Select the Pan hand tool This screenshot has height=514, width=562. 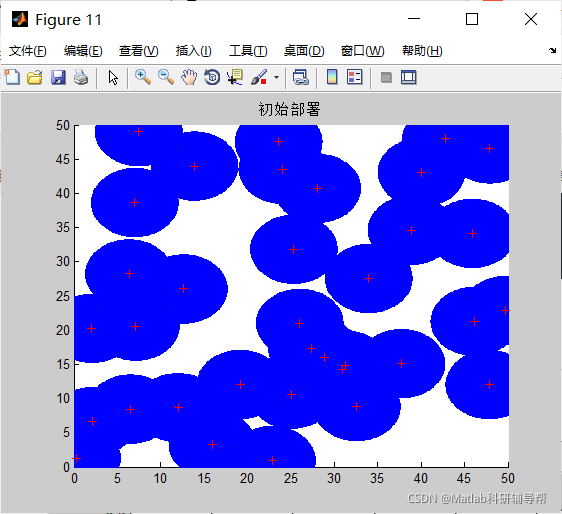[189, 77]
